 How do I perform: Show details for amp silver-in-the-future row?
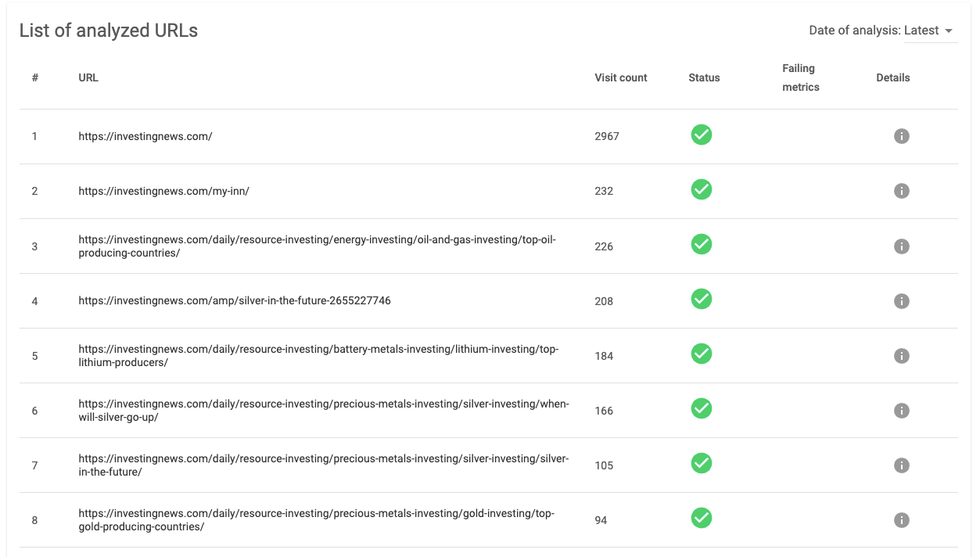click(901, 301)
